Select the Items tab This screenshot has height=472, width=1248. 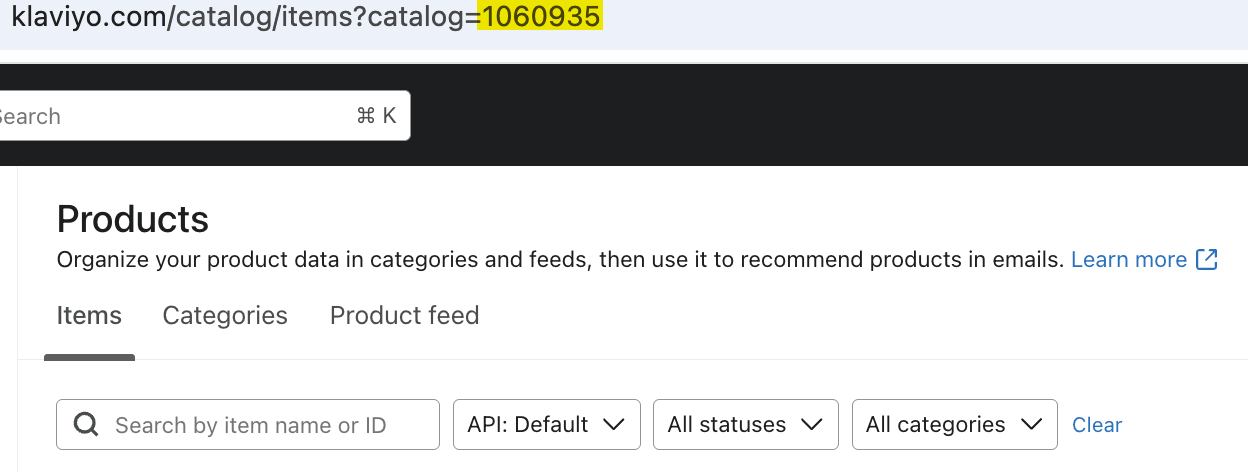[x=89, y=316]
